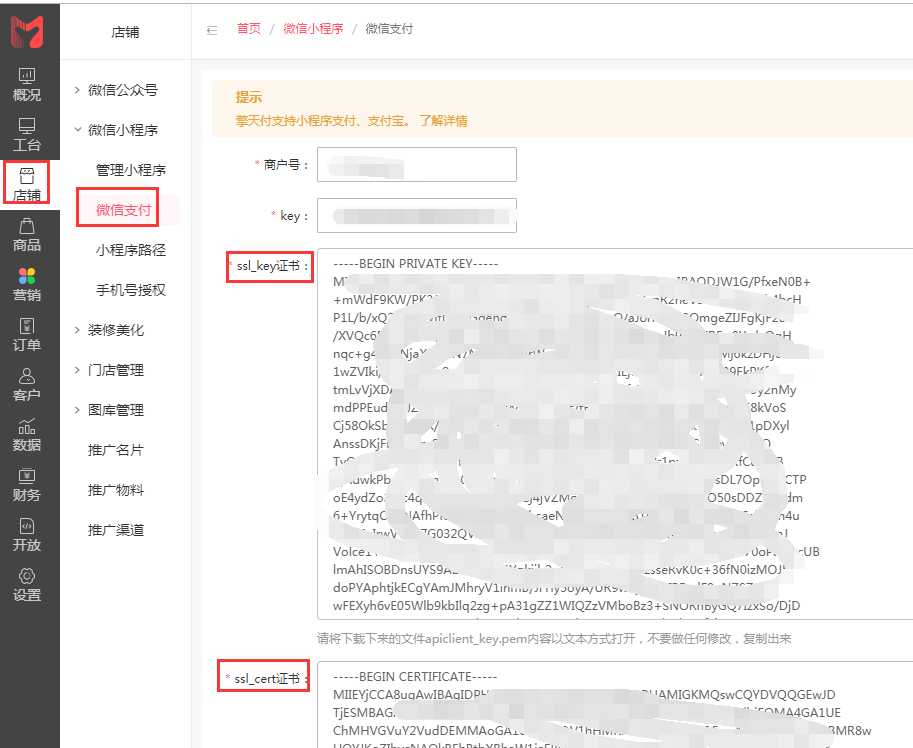Select the 店铺 store sidebar icon
The image size is (913, 748).
(27, 185)
